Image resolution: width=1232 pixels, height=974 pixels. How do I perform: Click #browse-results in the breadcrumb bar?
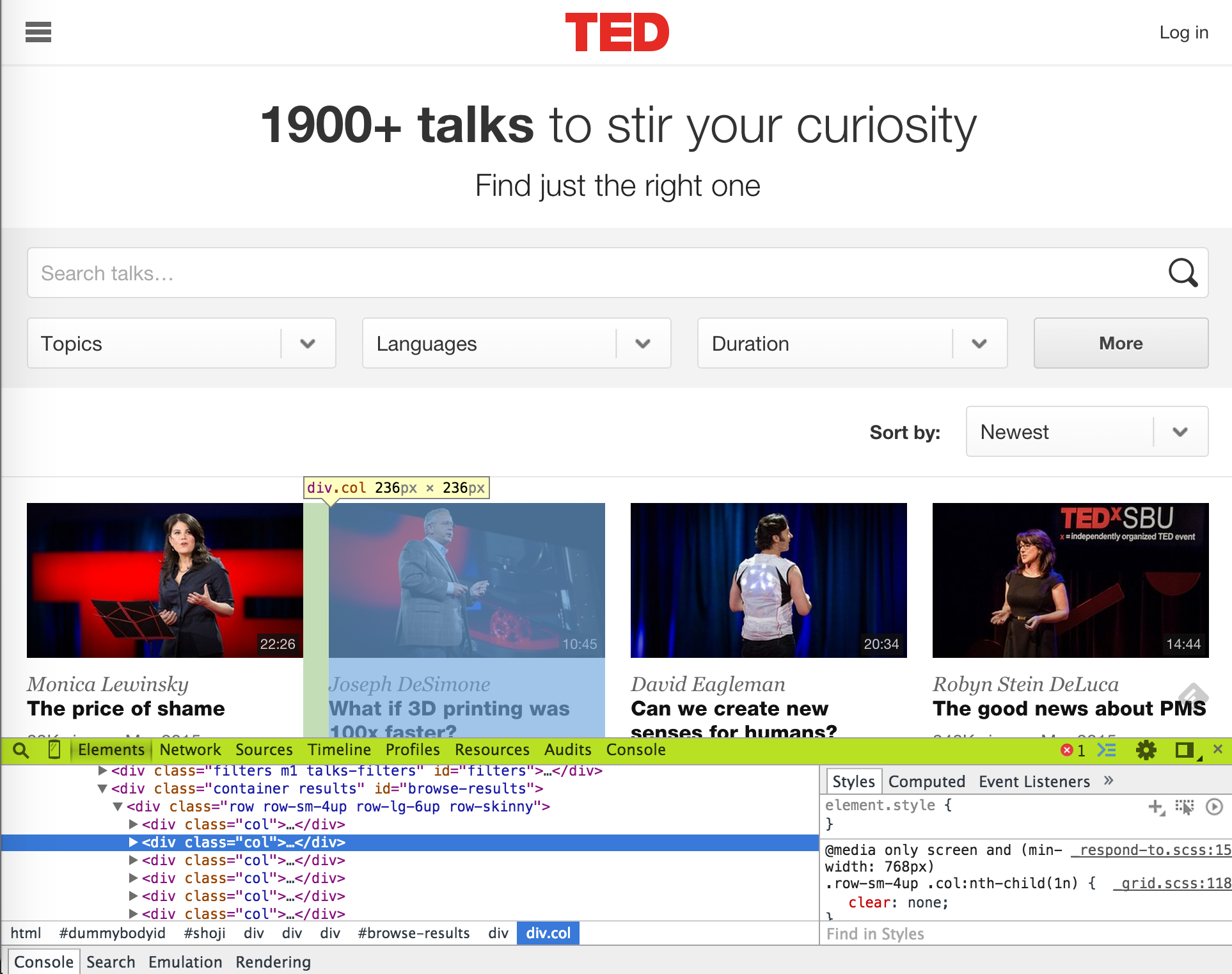click(x=414, y=933)
